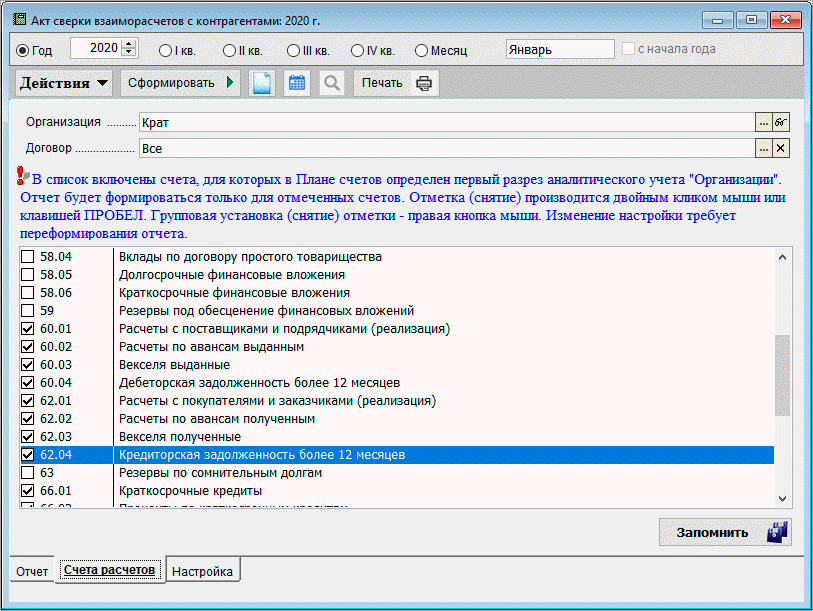Select row Долгосрочные финансовые вложения

[x=397, y=275]
